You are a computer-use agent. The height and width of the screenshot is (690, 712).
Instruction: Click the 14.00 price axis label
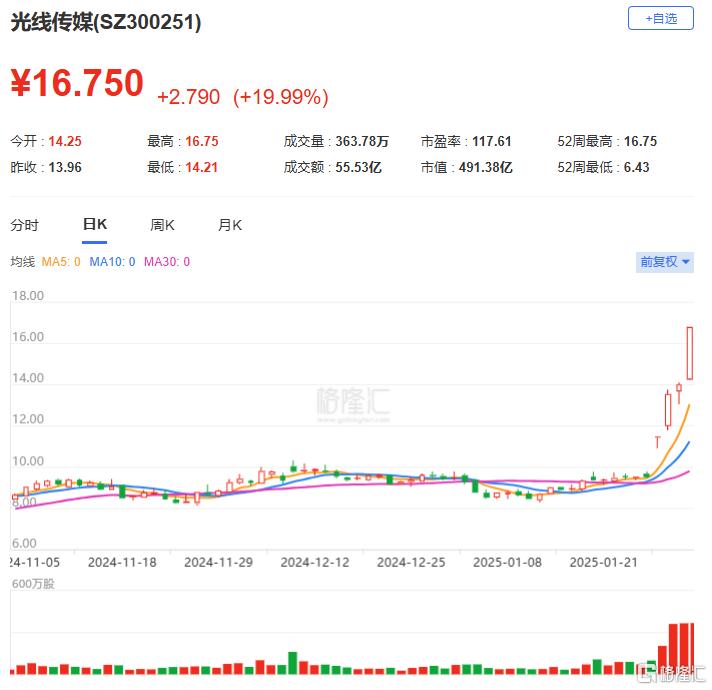[28, 378]
